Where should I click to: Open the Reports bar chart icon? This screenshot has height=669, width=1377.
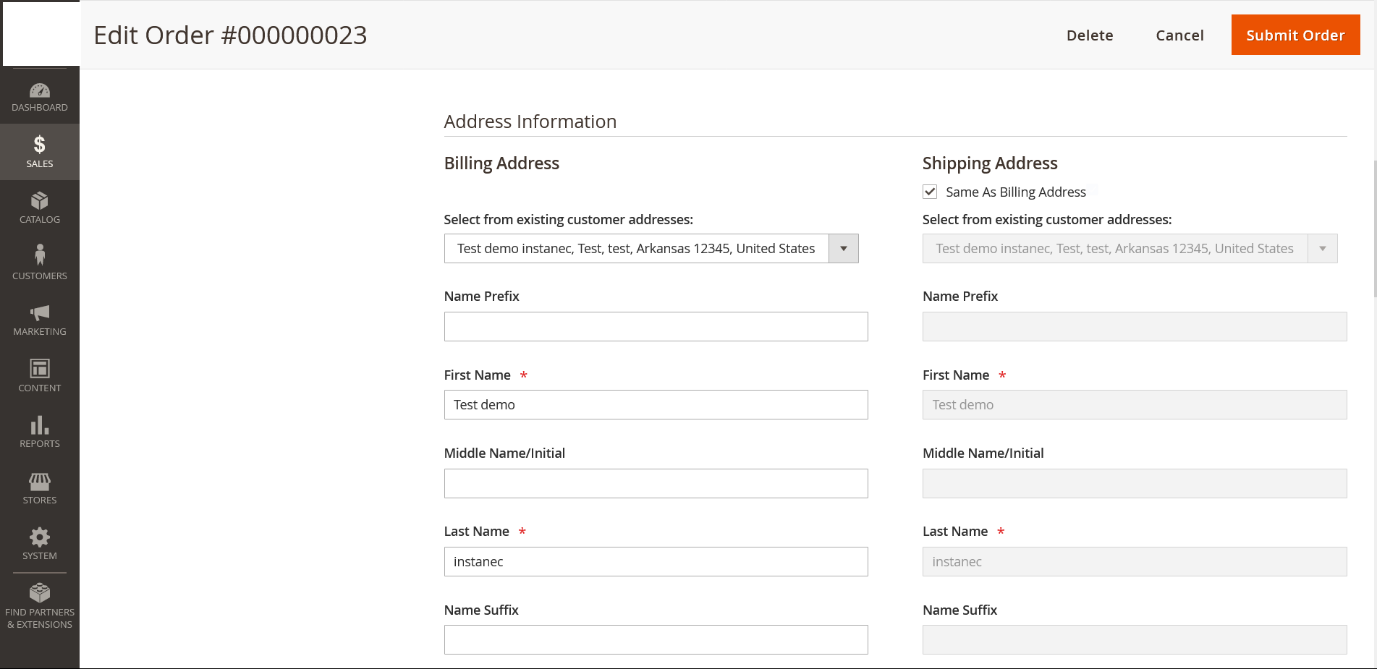click(40, 426)
